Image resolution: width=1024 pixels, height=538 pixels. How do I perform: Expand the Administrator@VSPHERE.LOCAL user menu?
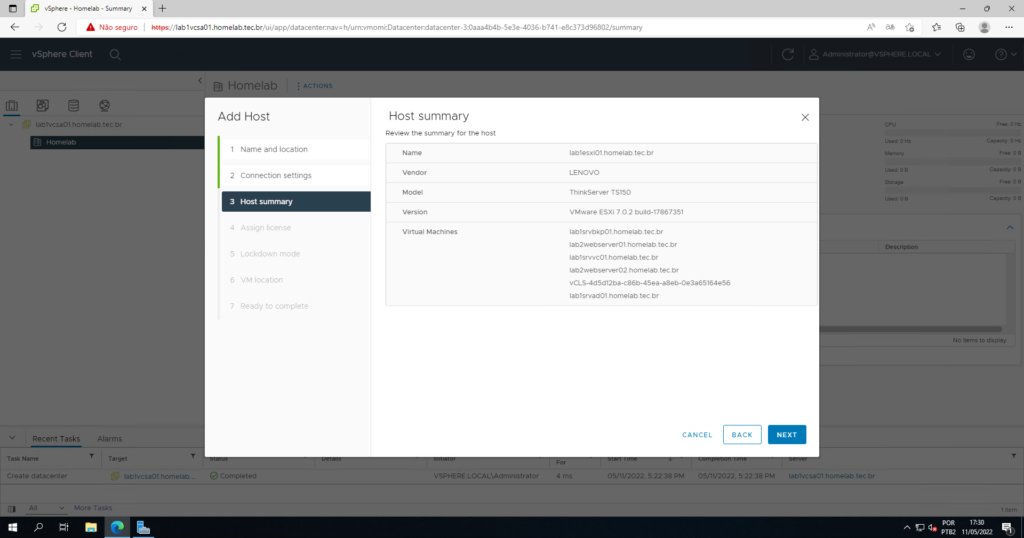click(874, 54)
